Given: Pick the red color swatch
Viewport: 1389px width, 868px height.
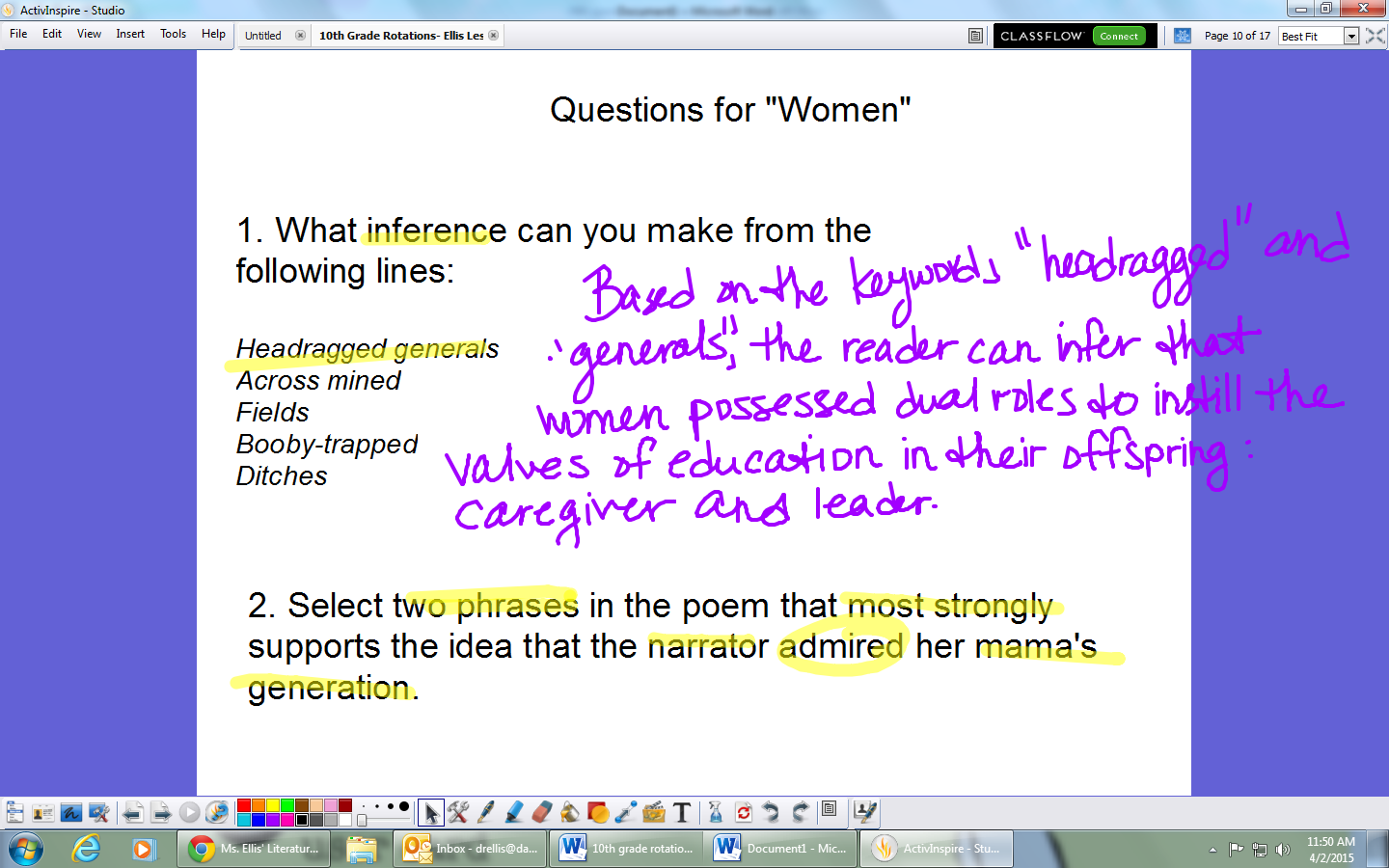Looking at the screenshot, I should pos(244,805).
